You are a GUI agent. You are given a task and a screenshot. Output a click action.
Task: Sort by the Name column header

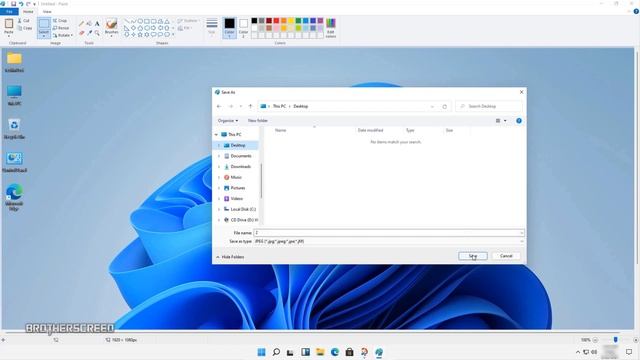(280, 130)
